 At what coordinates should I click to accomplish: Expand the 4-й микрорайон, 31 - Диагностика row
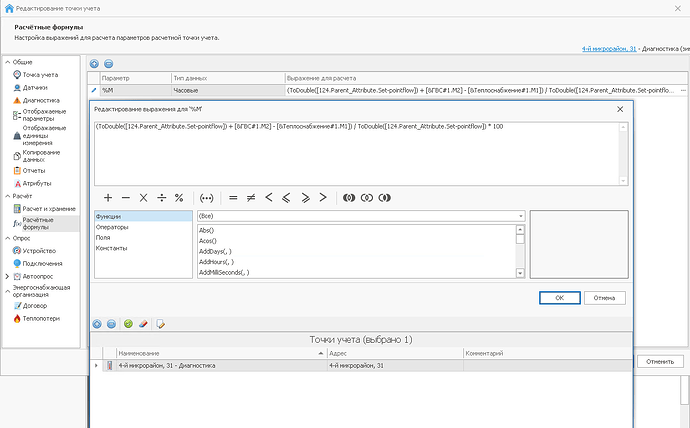96,366
